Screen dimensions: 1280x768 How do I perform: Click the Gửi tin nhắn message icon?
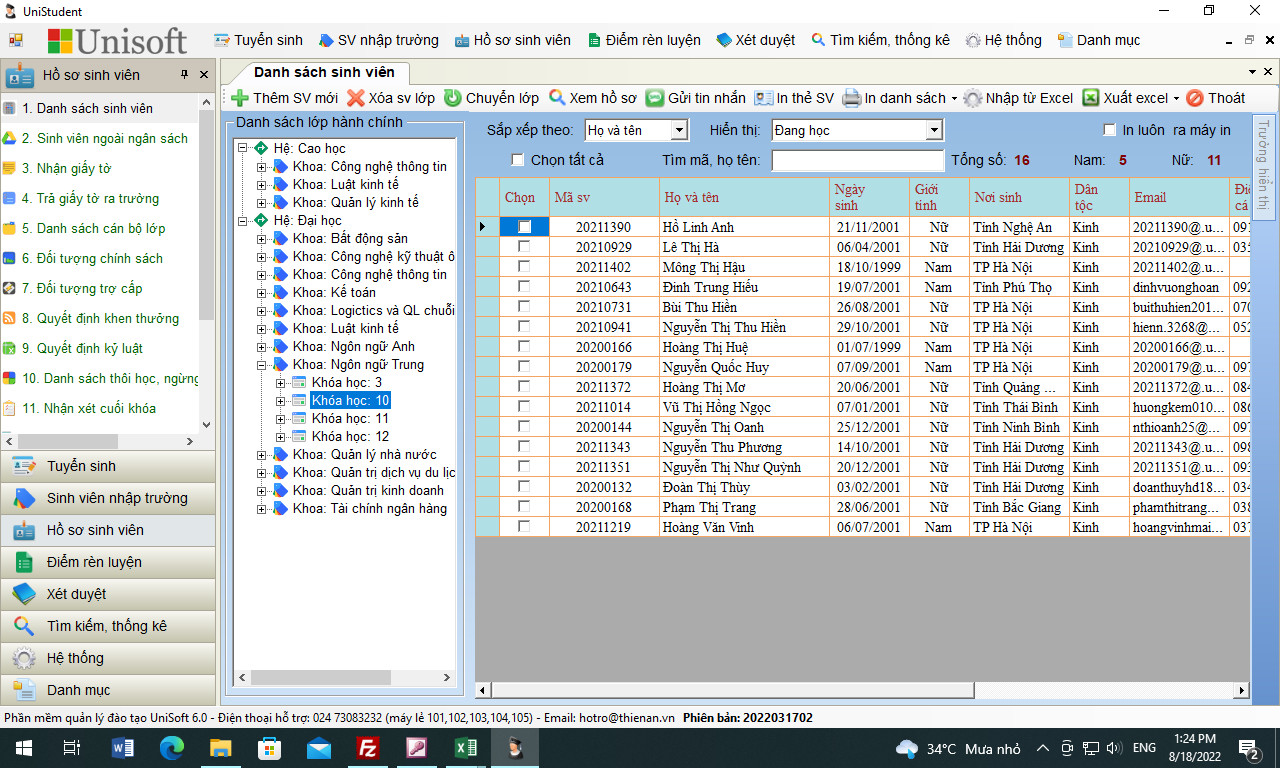click(655, 98)
